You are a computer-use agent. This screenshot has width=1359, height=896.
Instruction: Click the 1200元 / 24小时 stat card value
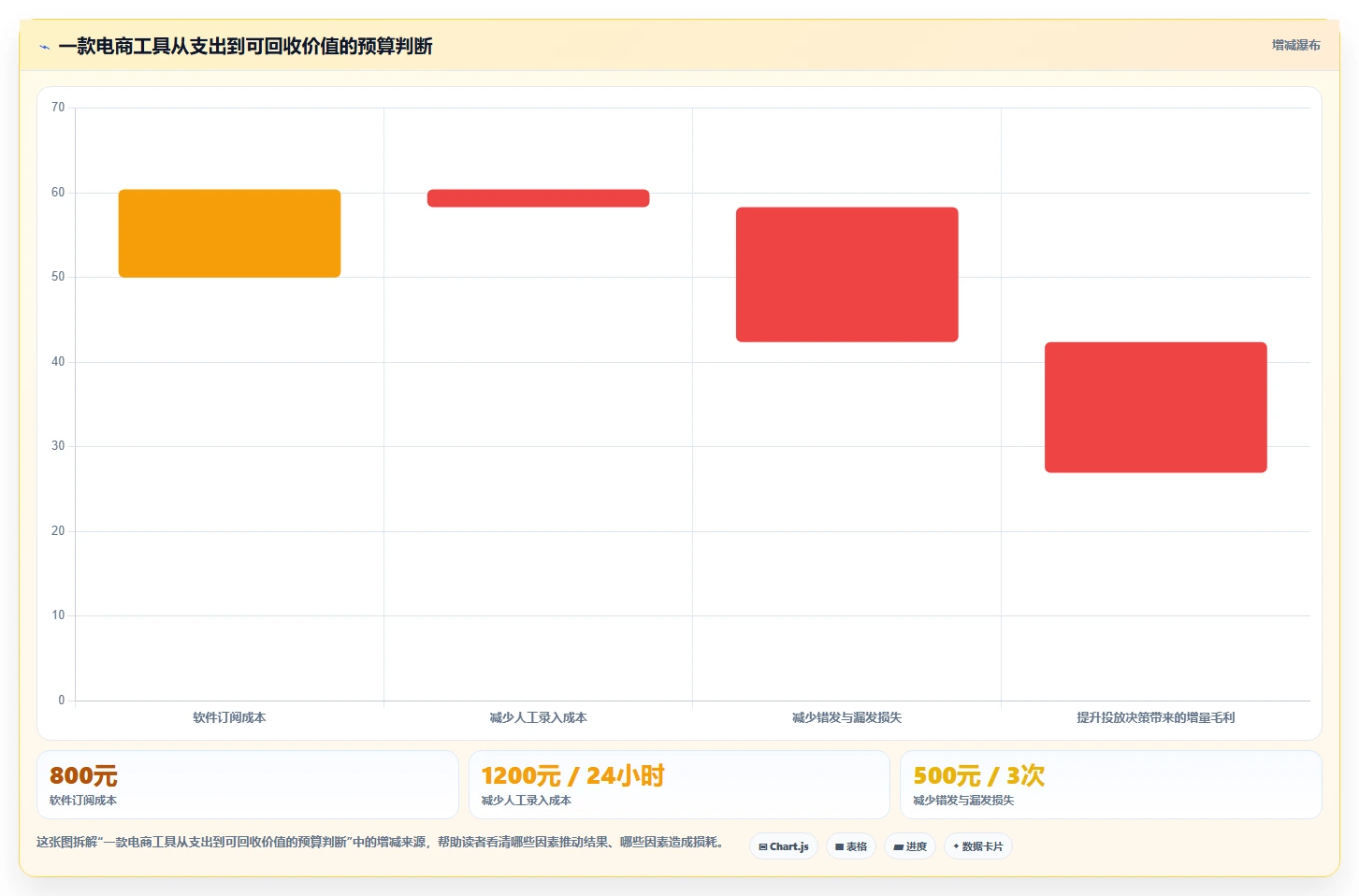tap(572, 775)
